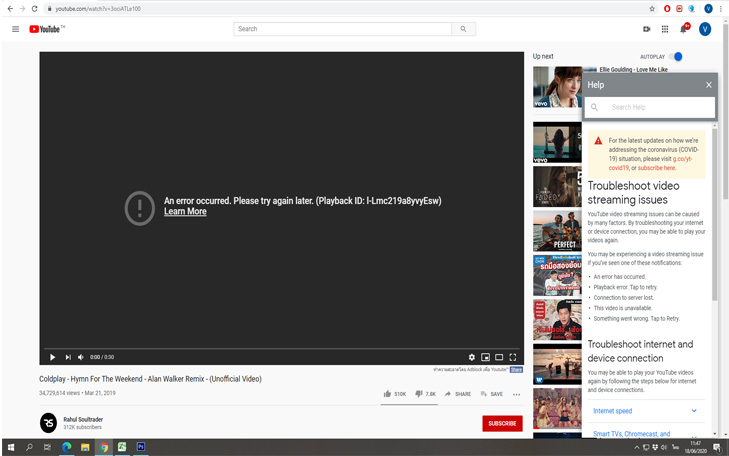Open Microsoft Edge from the taskbar

(x=66, y=447)
